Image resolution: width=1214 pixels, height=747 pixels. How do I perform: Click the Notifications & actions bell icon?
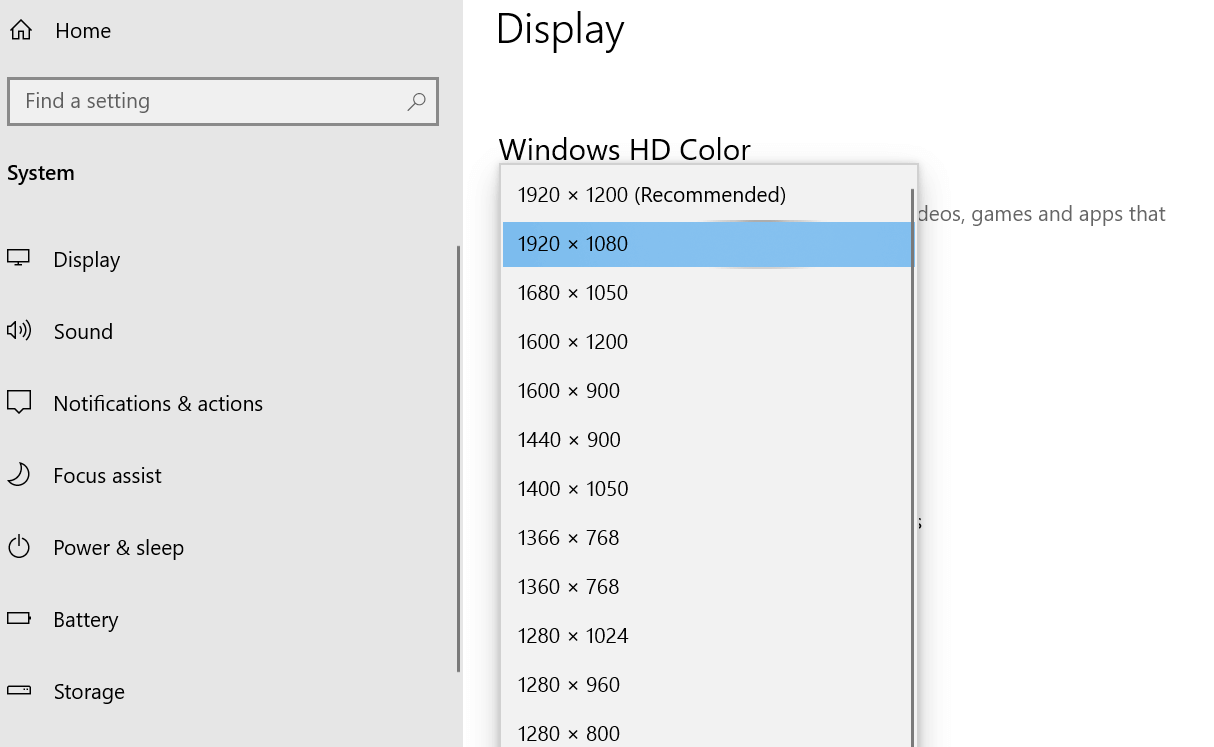click(x=20, y=403)
